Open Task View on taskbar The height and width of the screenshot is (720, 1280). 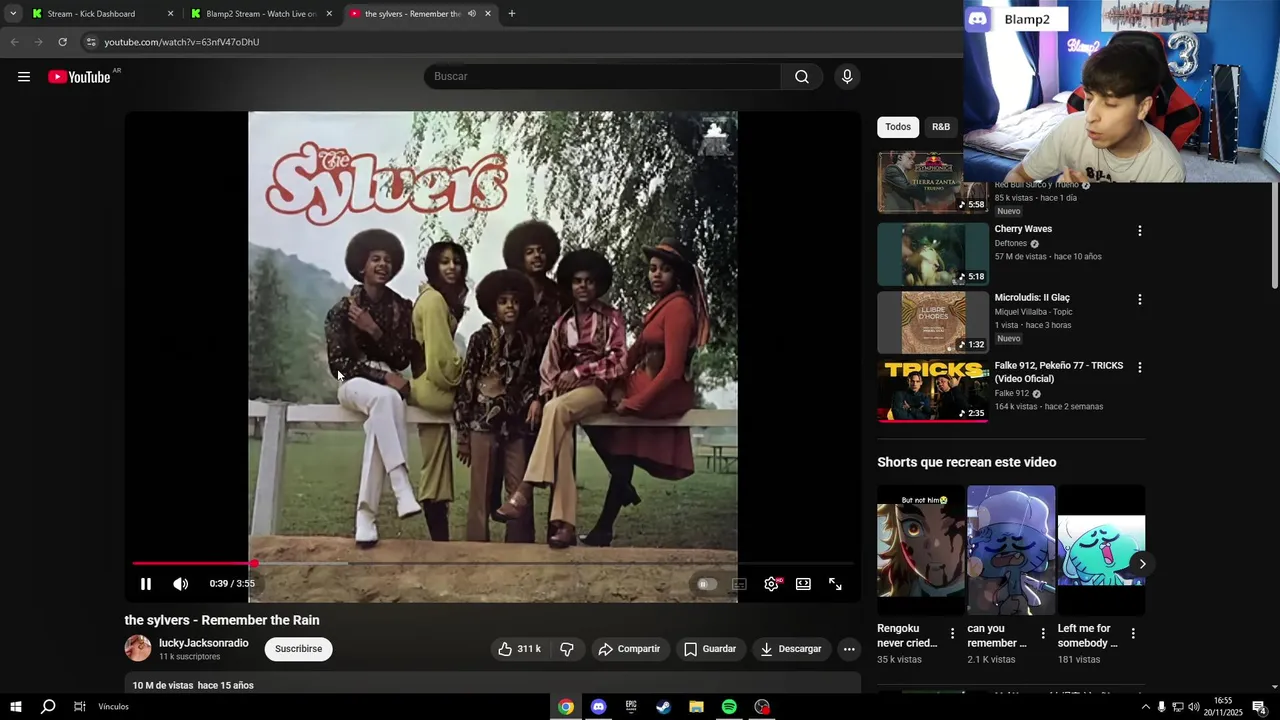point(79,707)
